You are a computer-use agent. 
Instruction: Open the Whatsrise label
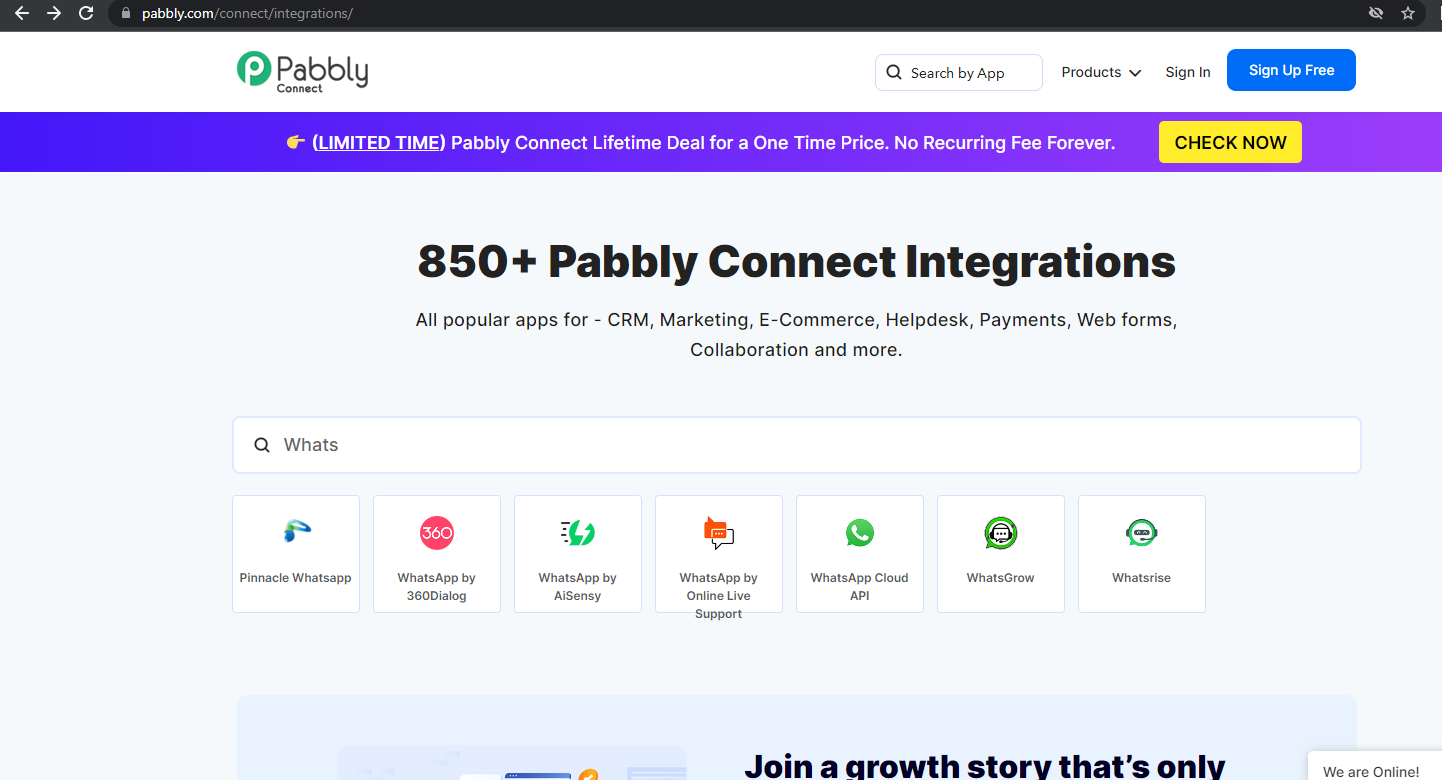click(x=1142, y=578)
